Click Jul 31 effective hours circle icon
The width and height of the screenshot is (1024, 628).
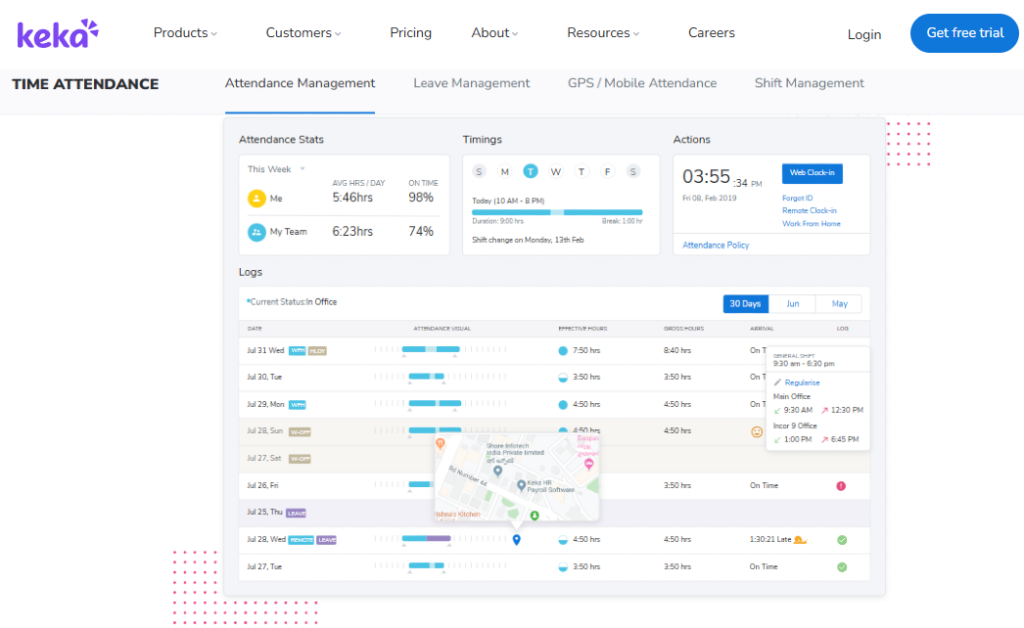click(x=563, y=351)
